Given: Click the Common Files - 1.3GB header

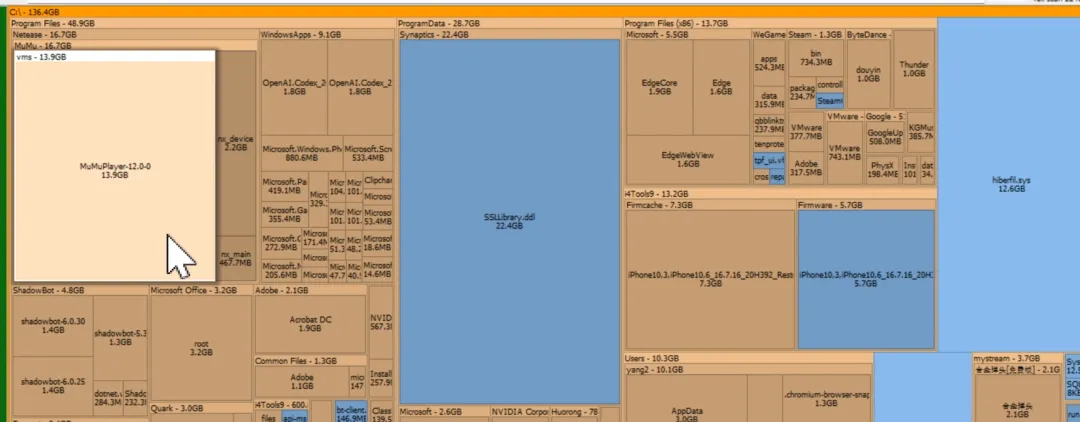Looking at the screenshot, I should click(310, 361).
